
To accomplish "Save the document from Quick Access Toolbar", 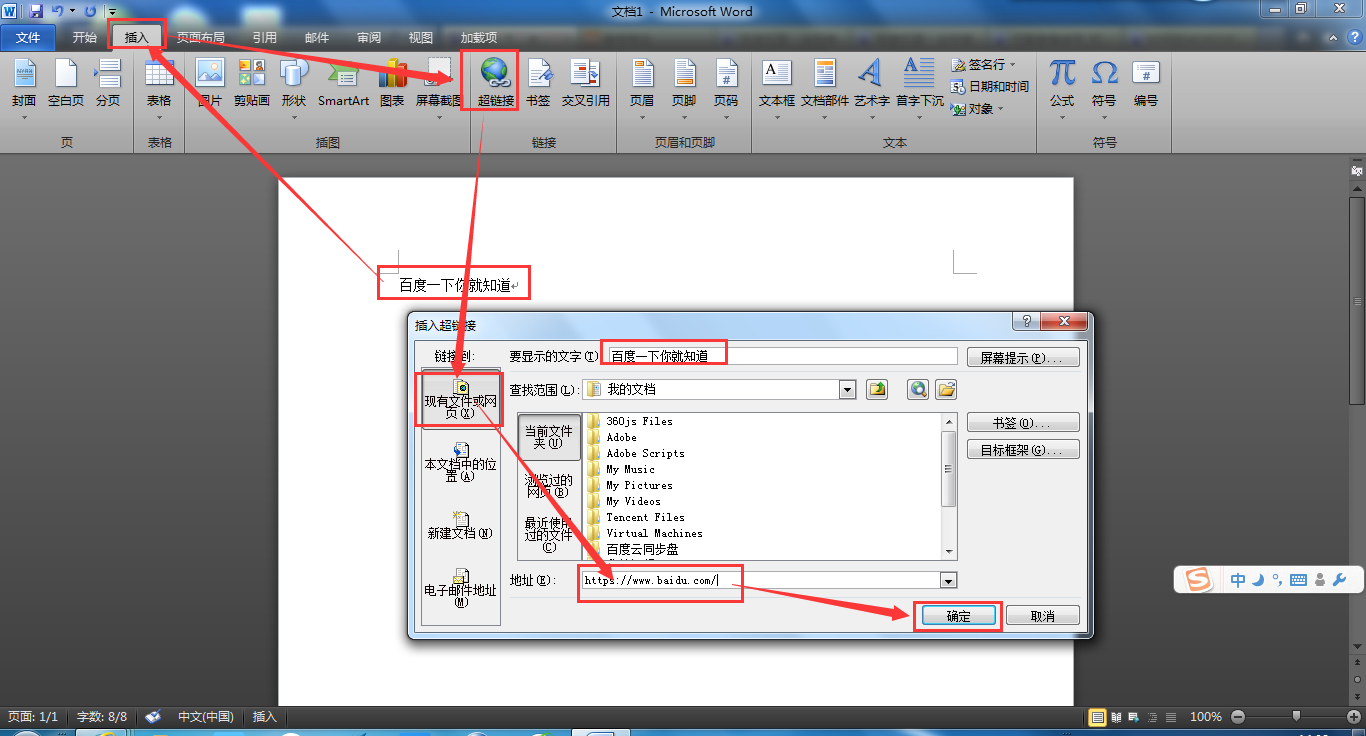I will pos(36,11).
